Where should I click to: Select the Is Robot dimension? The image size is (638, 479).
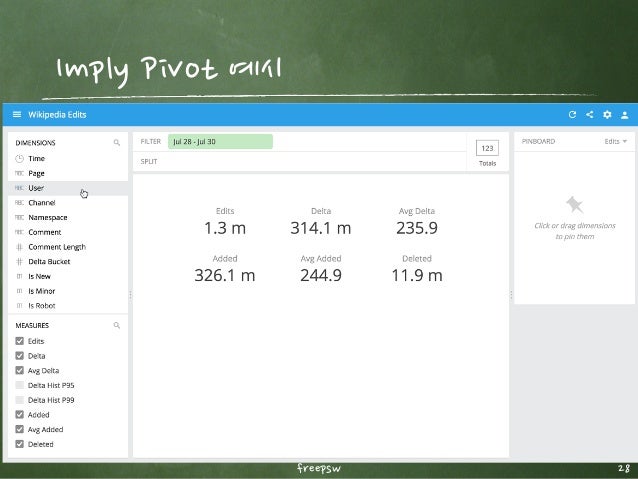[68, 306]
